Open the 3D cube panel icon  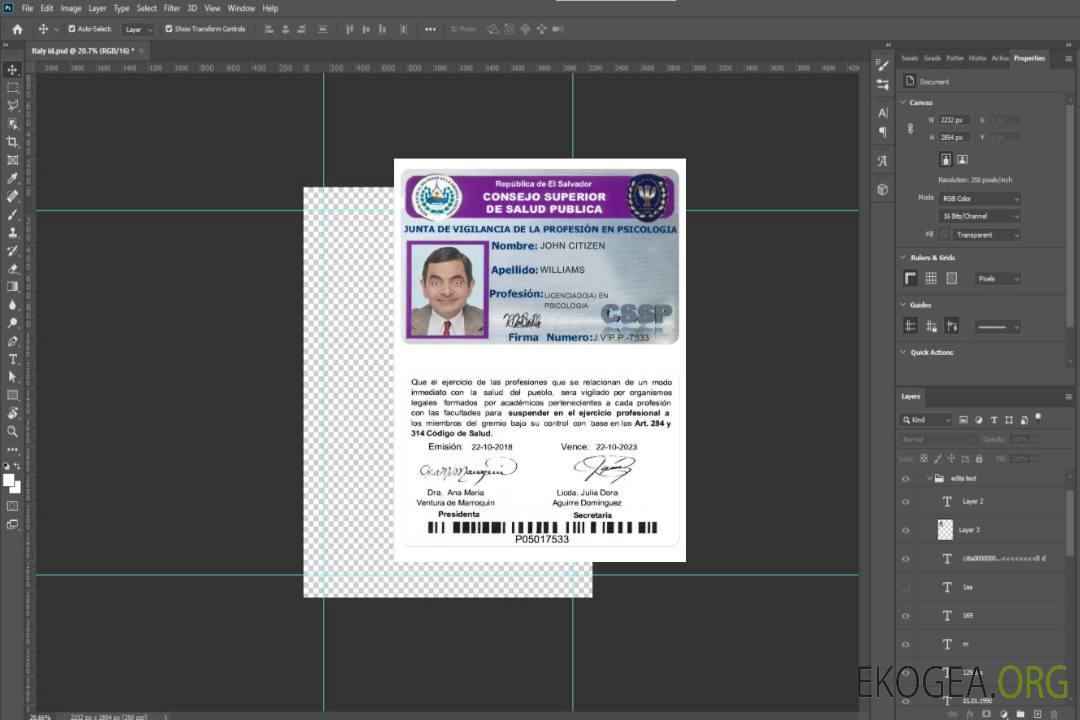coord(883,189)
